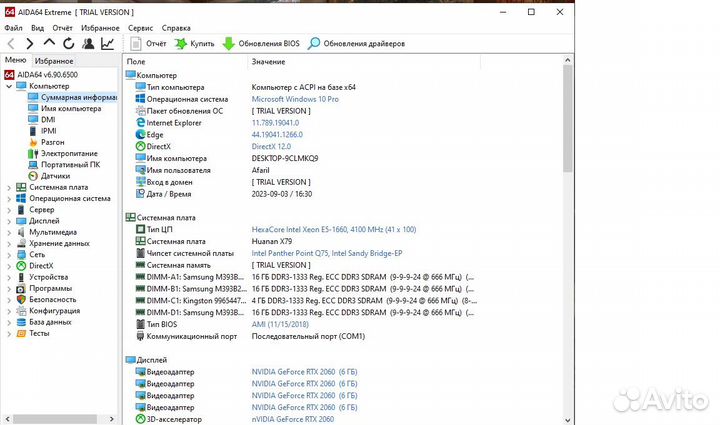Click the scroll down arrow in details pane
This screenshot has width=720, height=425.
(568, 419)
